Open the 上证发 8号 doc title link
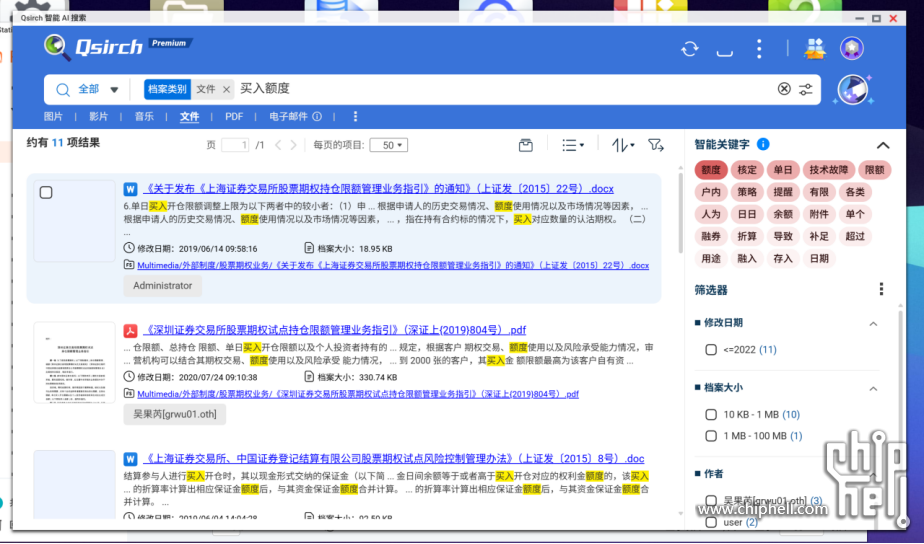This screenshot has width=924, height=544. click(x=394, y=458)
